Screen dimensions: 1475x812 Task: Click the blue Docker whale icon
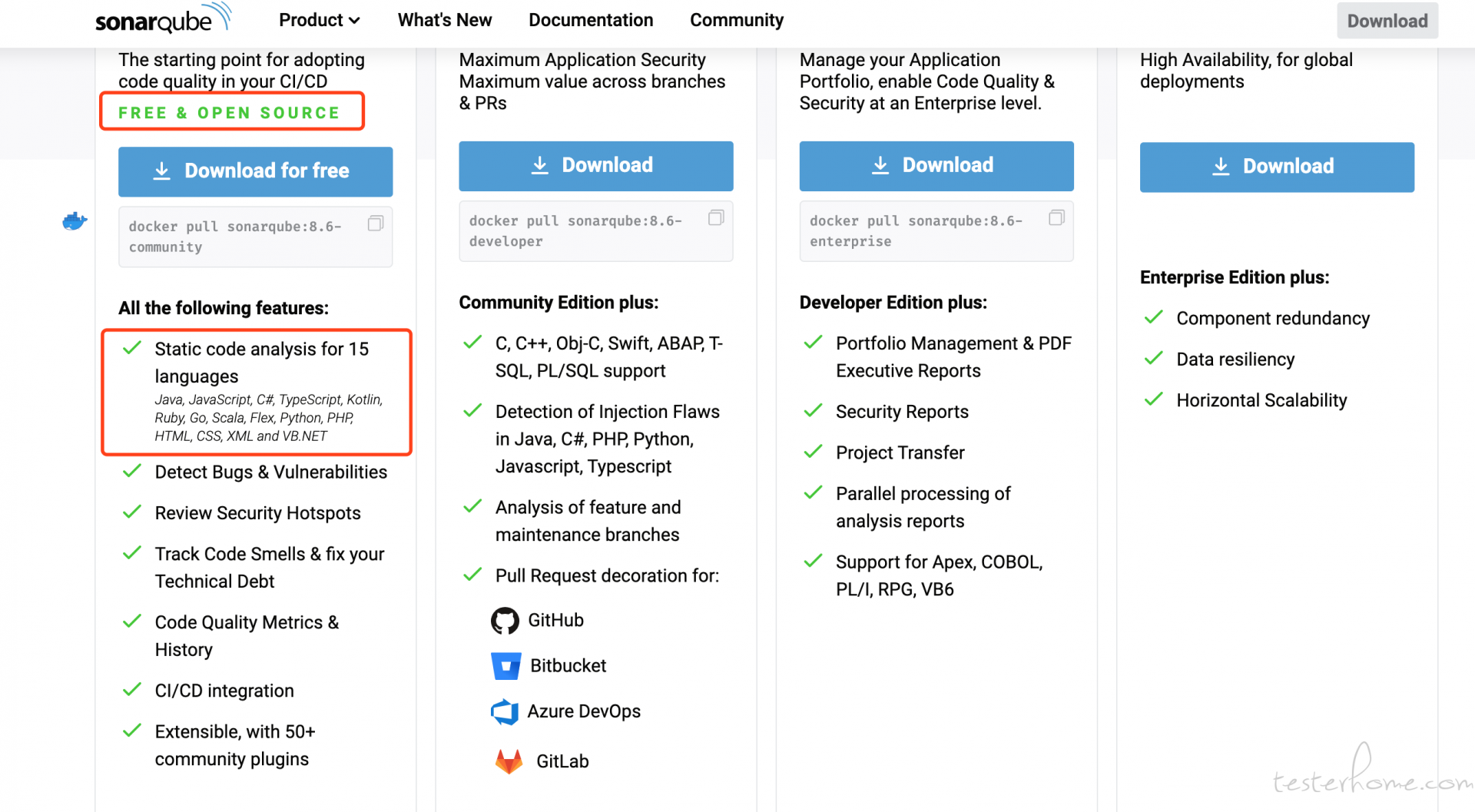tap(75, 221)
